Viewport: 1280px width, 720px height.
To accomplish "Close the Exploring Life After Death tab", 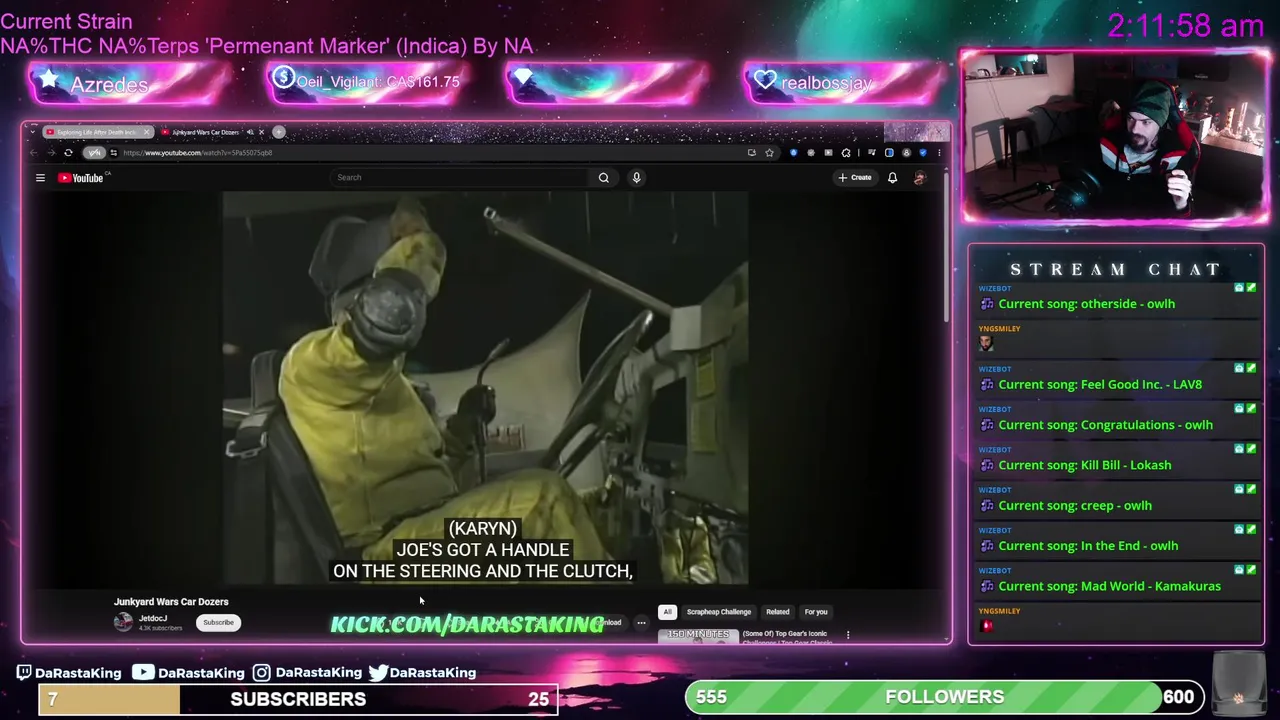I will (x=147, y=132).
